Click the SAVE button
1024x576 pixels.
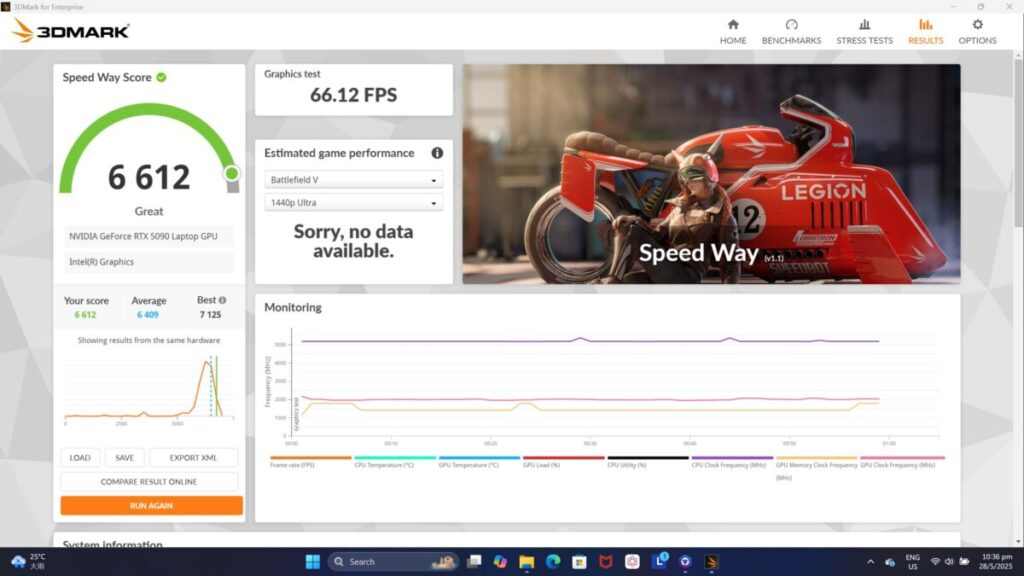tap(125, 458)
